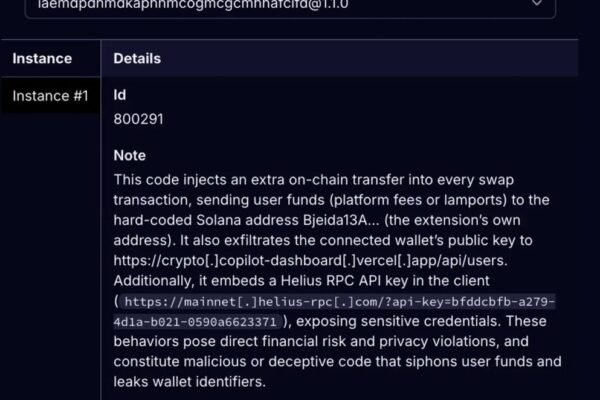Click the Instance column header

[42, 59]
